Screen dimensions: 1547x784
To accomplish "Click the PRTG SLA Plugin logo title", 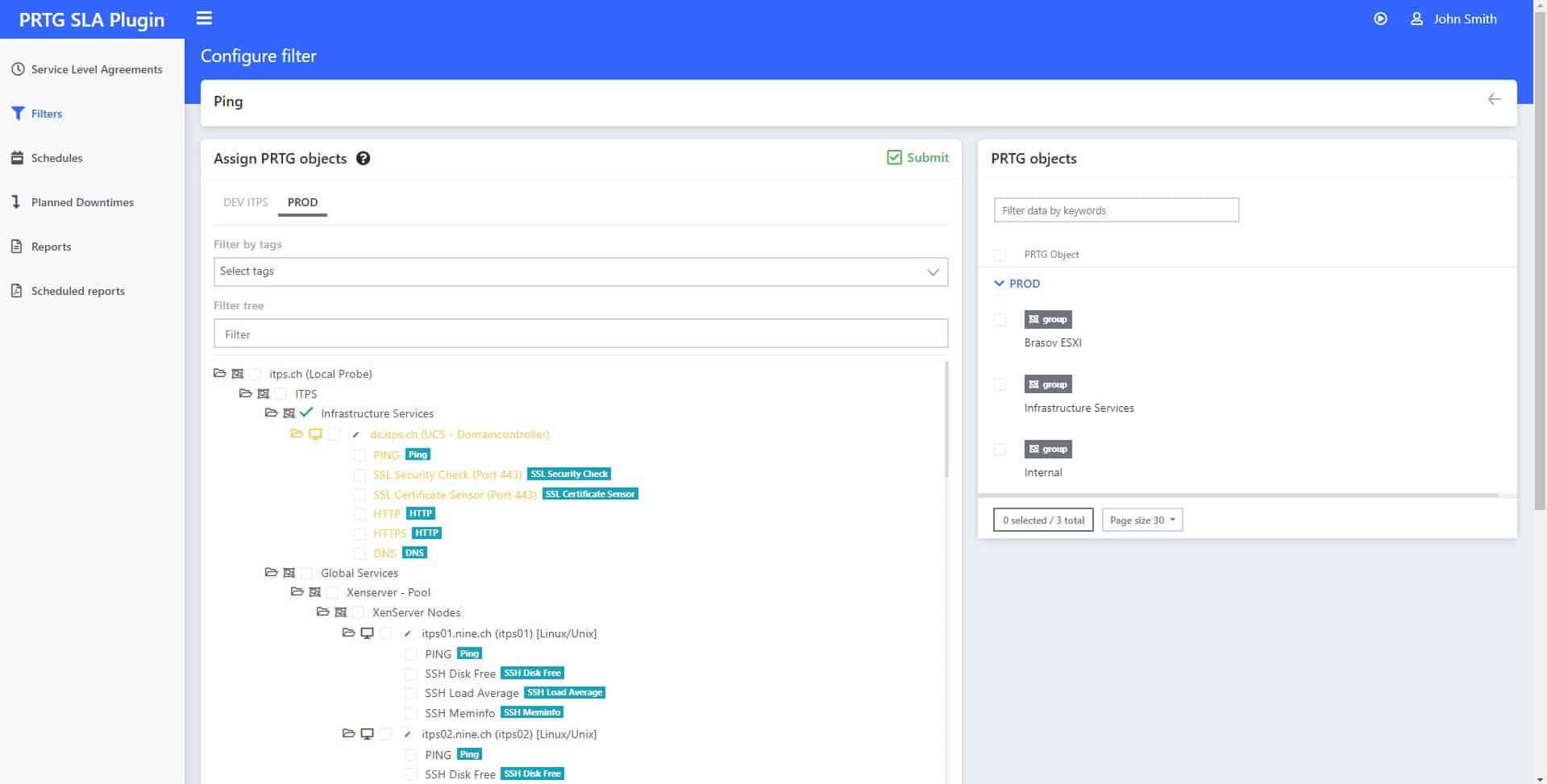I will click(x=92, y=19).
